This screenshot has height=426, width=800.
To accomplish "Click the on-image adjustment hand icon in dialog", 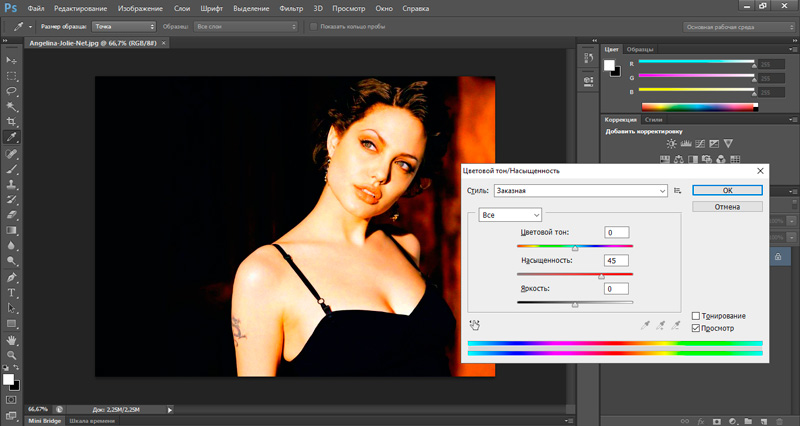I will tap(474, 324).
